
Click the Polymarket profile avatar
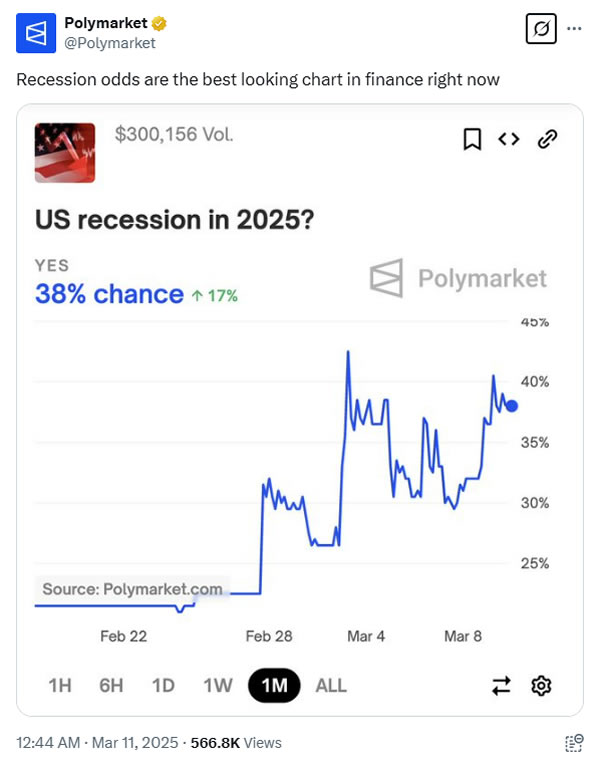(x=36, y=33)
